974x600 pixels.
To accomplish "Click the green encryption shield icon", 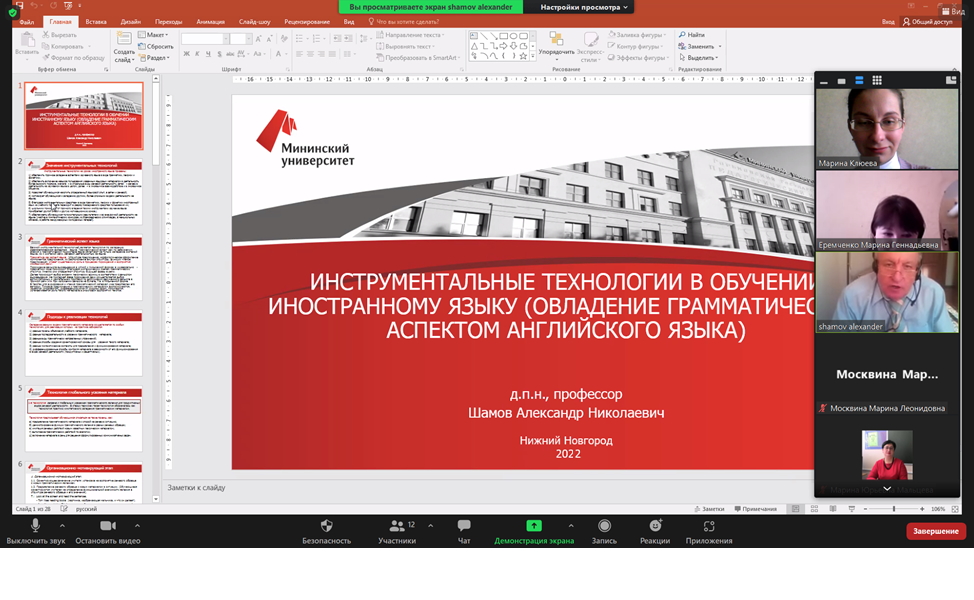I will (12, 12).
